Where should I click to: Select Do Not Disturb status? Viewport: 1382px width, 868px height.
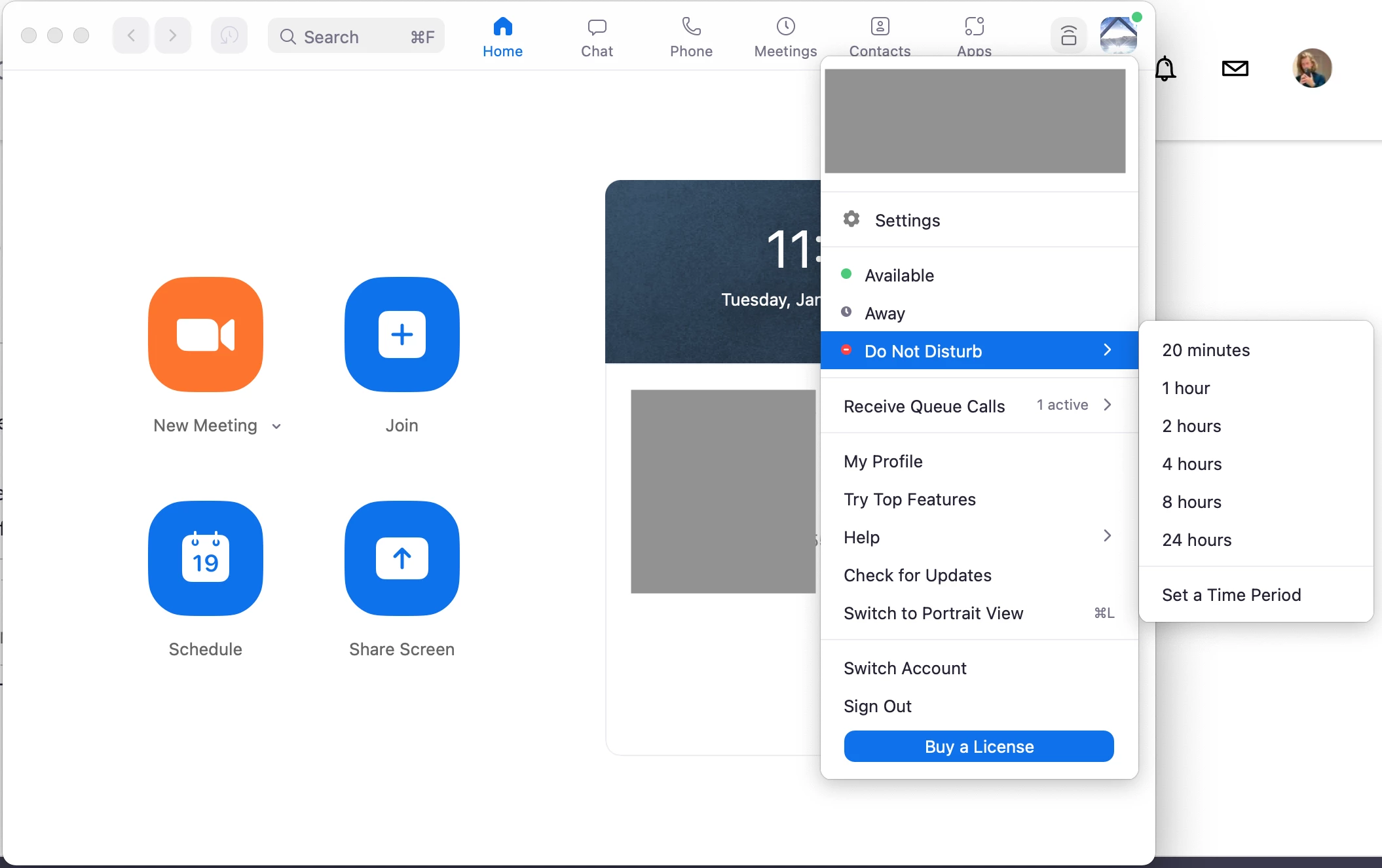tap(922, 352)
